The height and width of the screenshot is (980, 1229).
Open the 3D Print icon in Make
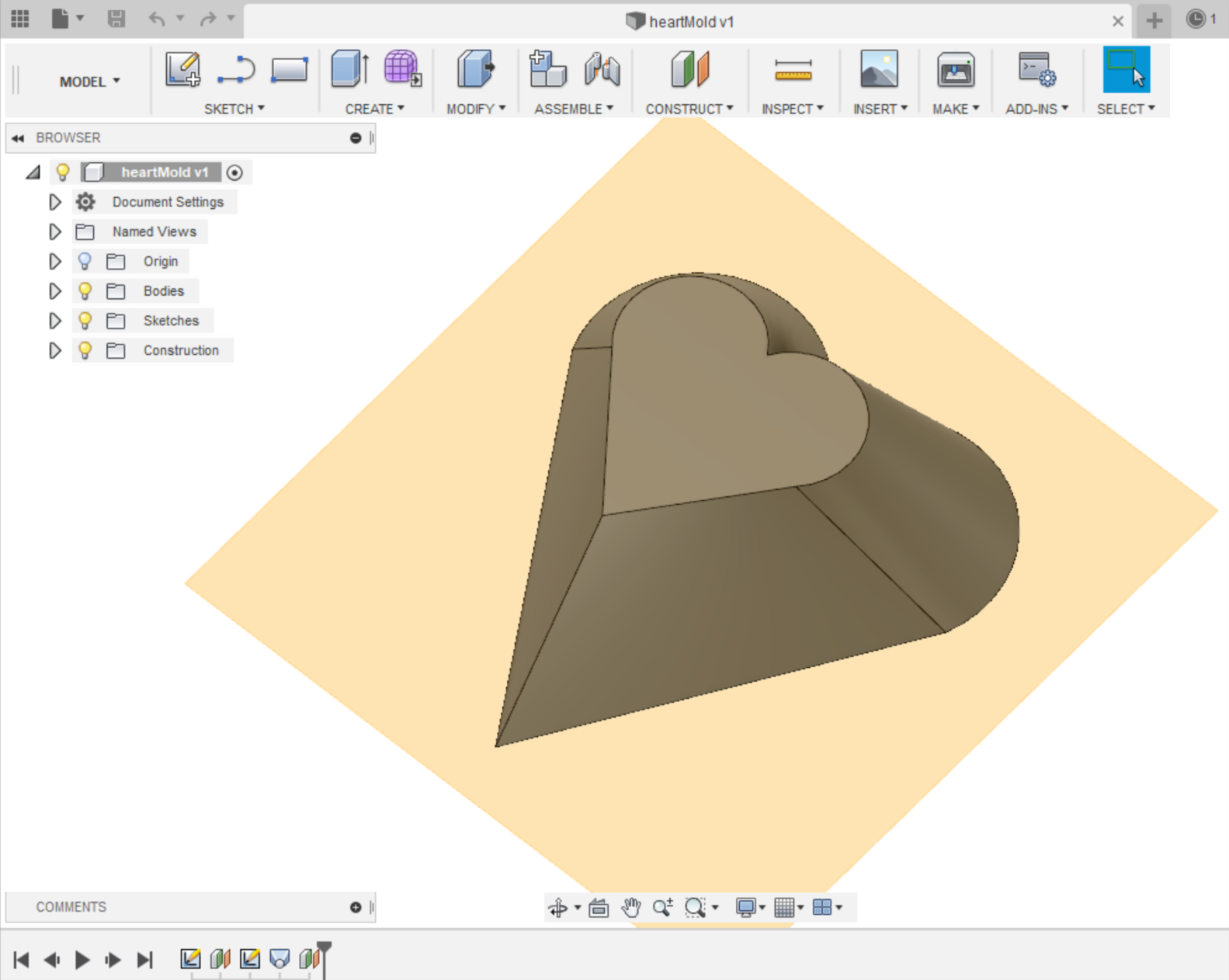(x=955, y=71)
